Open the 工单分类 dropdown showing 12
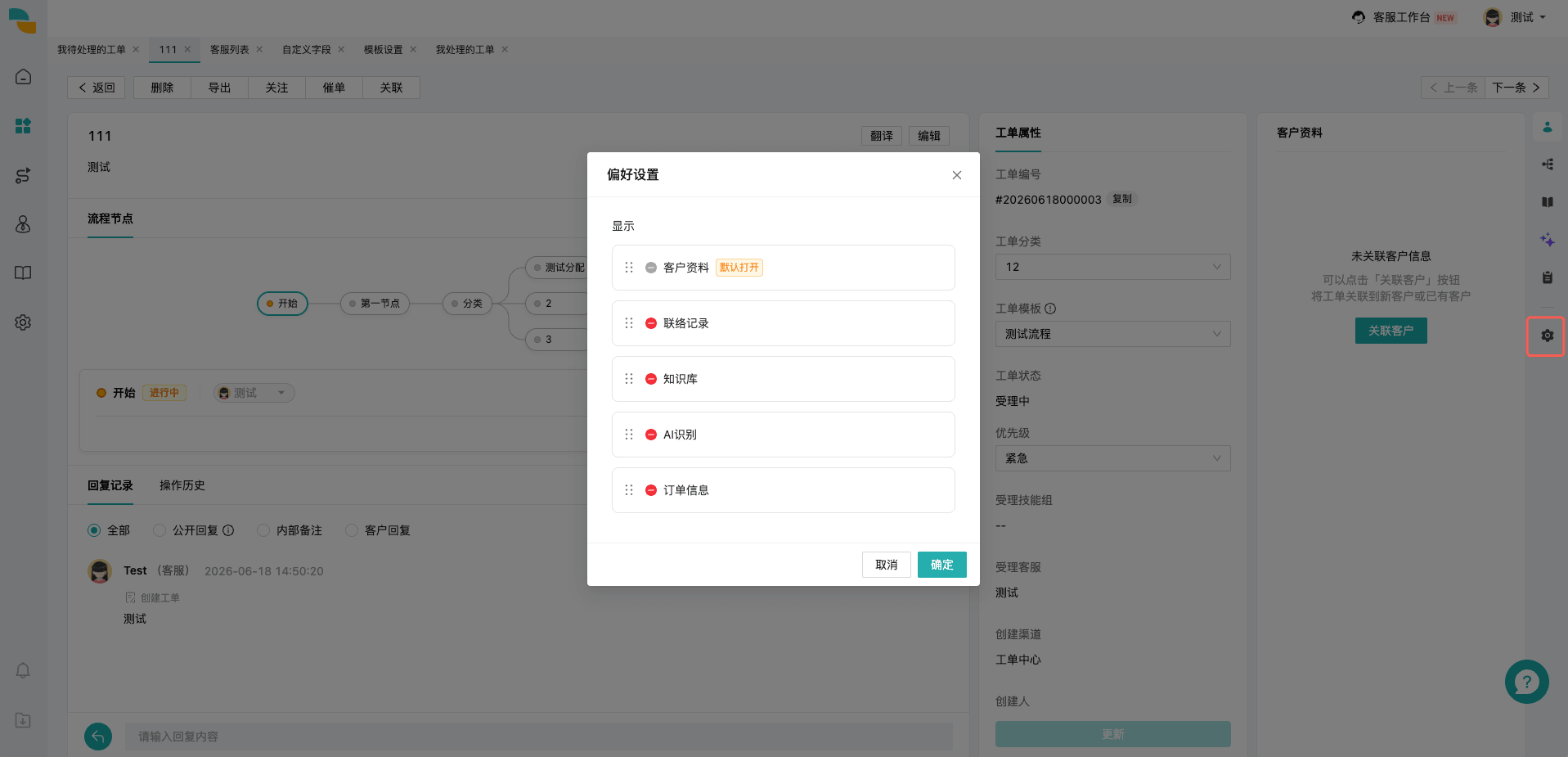This screenshot has width=1568, height=757. pos(1112,267)
